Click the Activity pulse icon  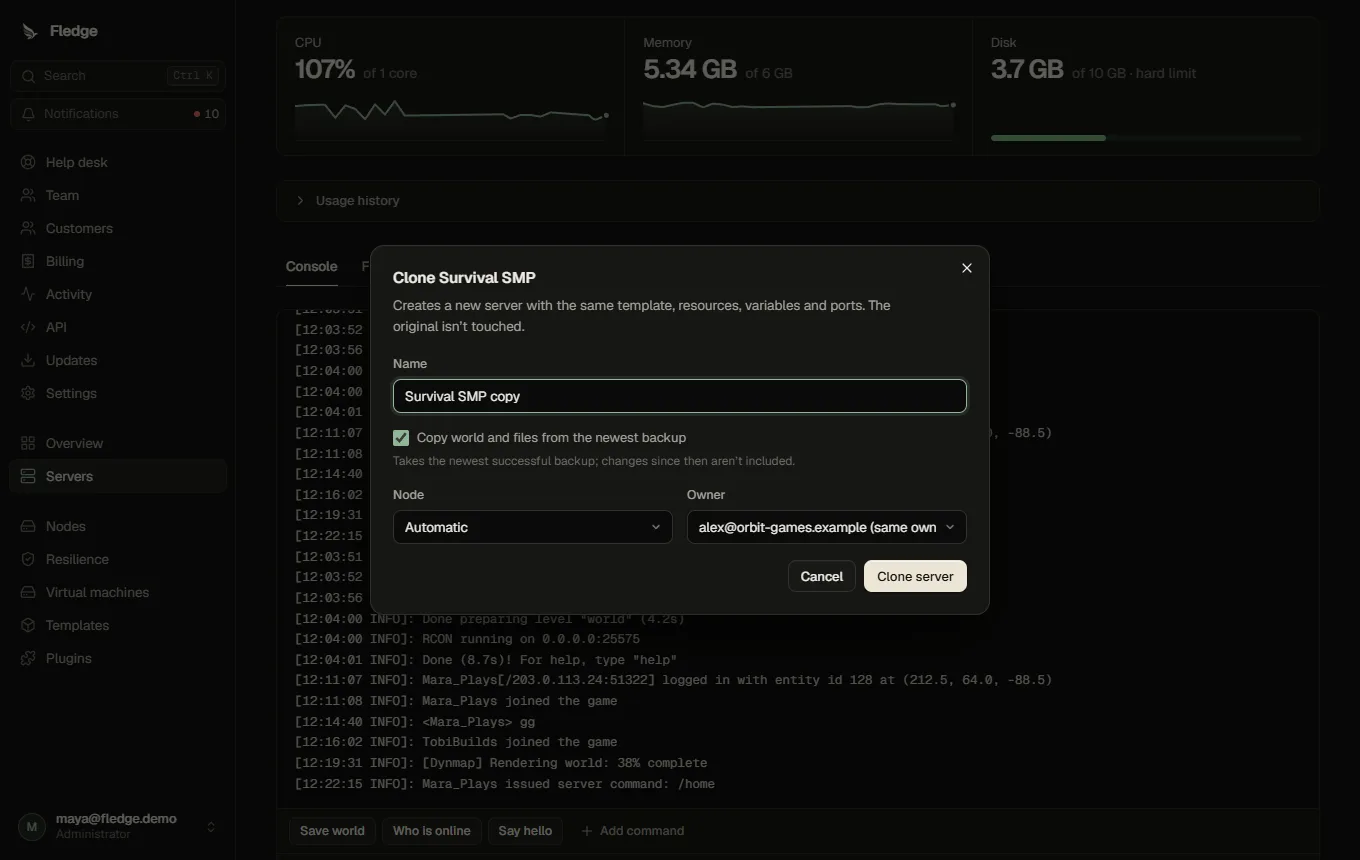point(28,294)
